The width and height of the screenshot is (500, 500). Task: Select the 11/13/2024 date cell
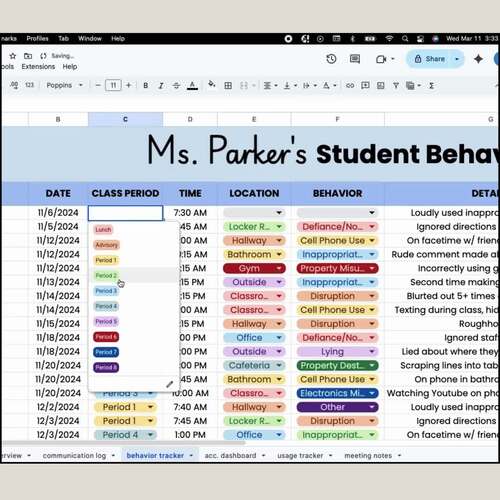coord(58,282)
